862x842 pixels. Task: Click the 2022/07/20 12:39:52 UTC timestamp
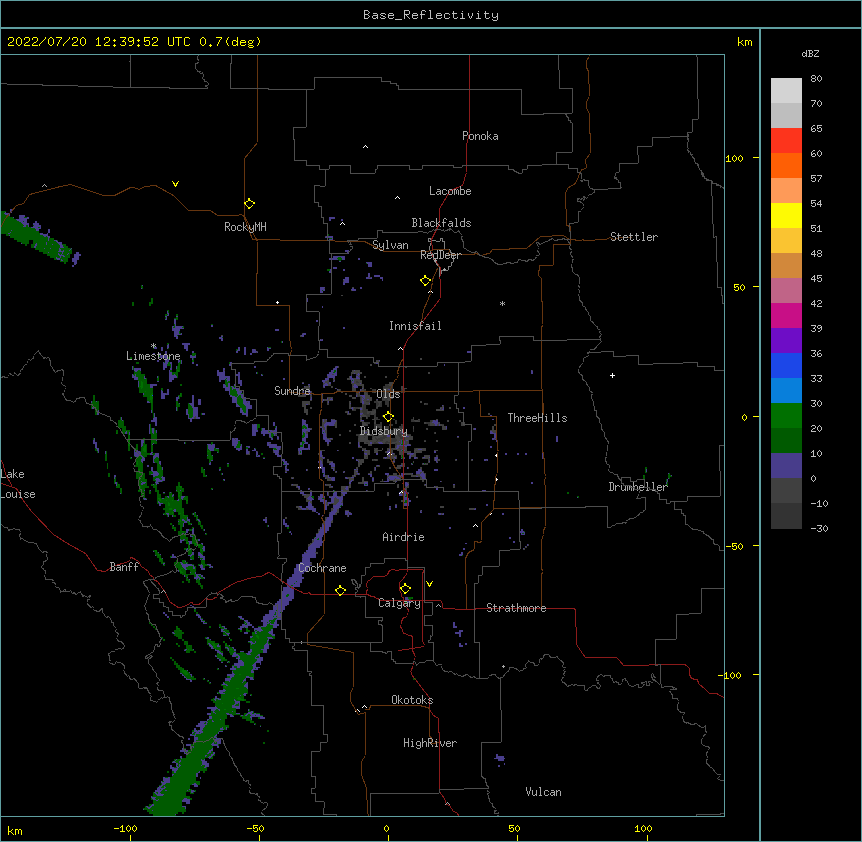pos(99,42)
